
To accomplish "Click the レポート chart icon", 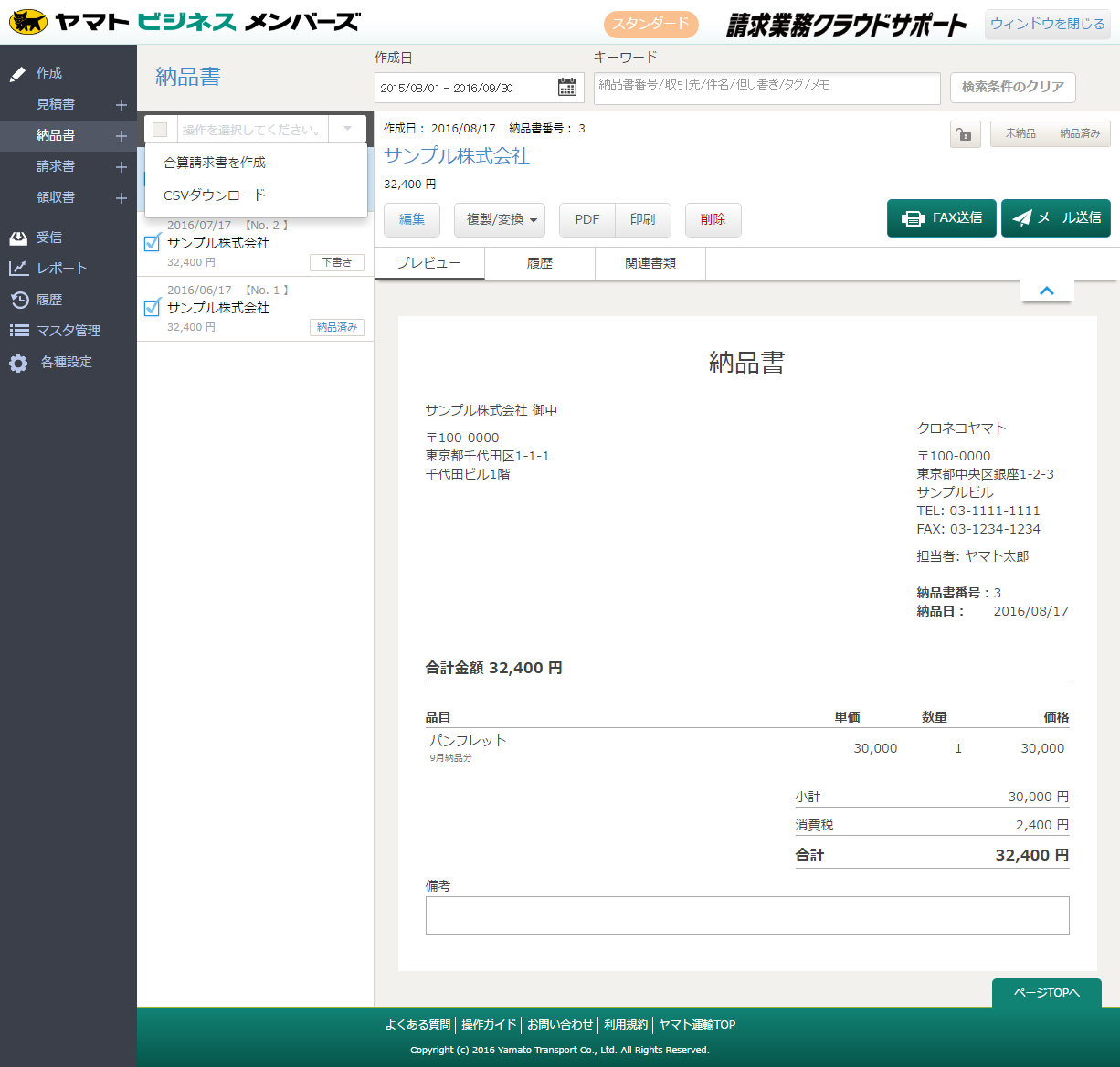I will click(x=18, y=269).
